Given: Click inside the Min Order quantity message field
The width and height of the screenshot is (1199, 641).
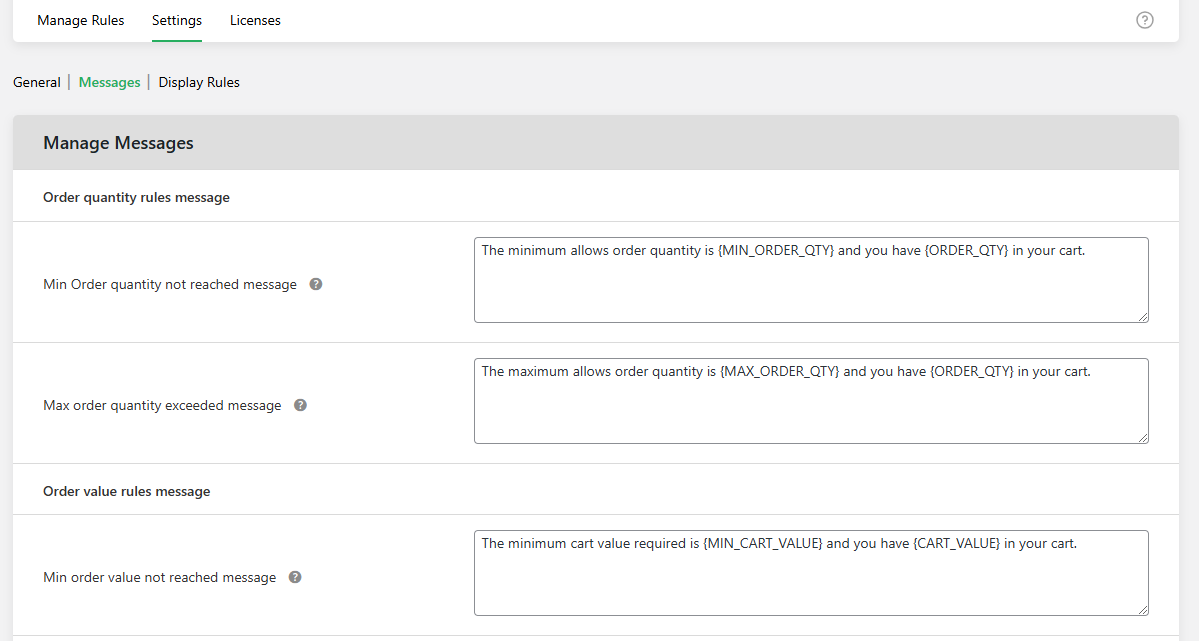Looking at the screenshot, I should point(810,280).
